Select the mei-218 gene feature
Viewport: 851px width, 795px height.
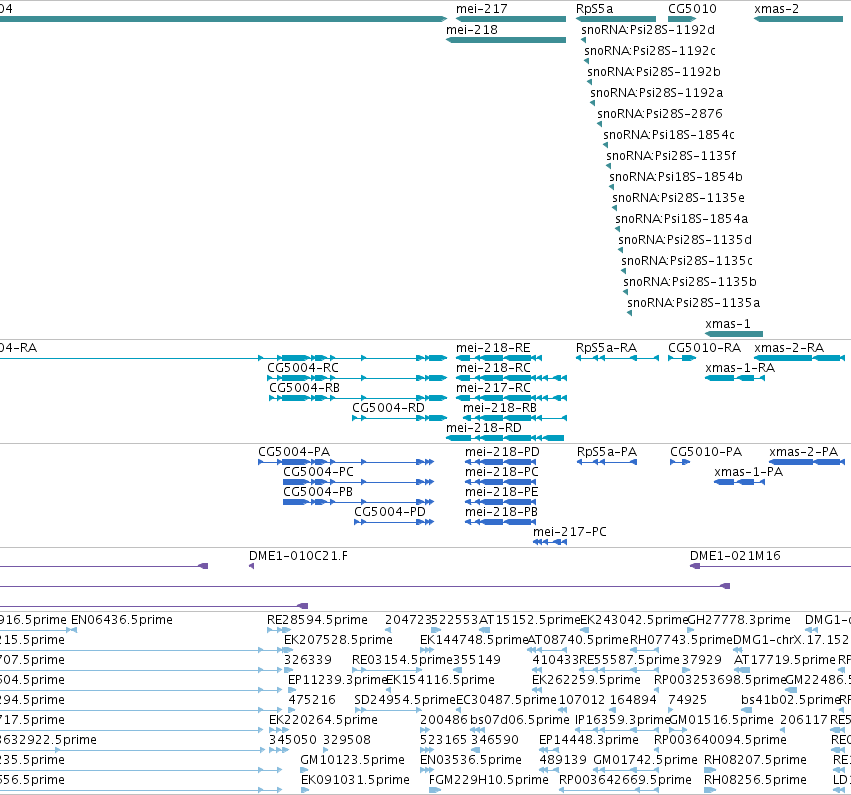pos(506,40)
